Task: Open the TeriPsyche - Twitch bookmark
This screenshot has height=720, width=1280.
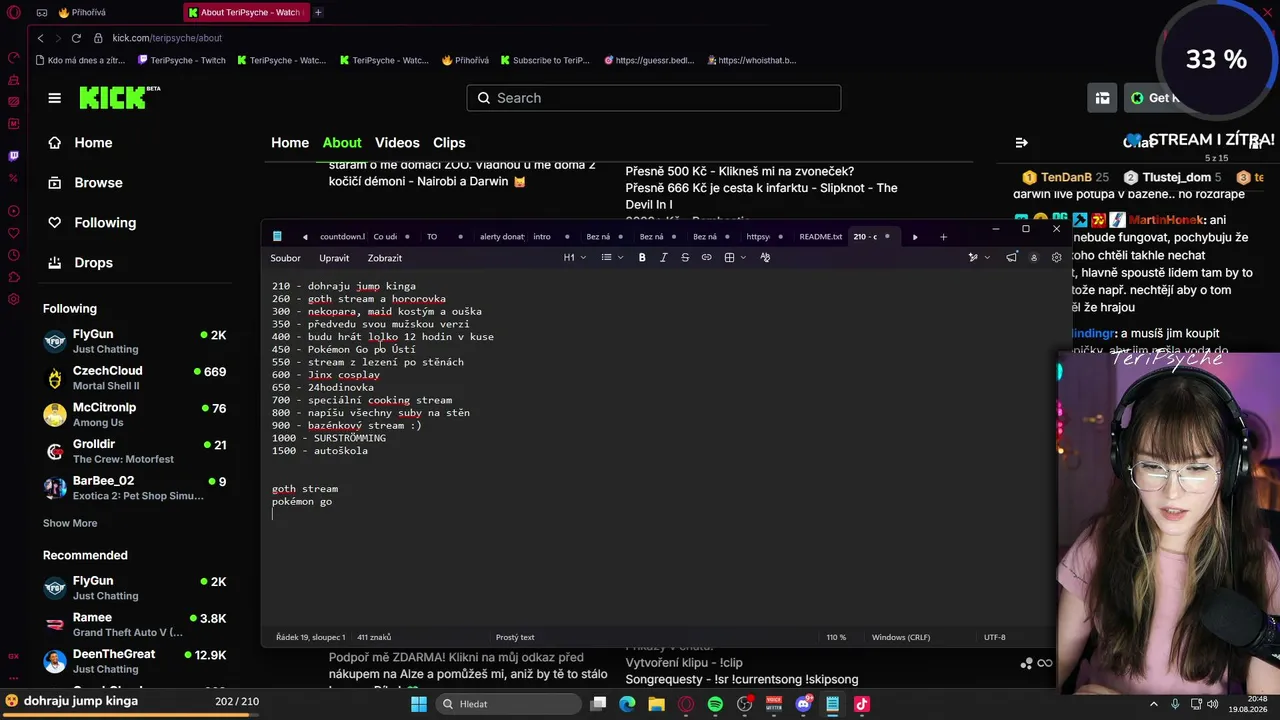Action: tap(181, 60)
